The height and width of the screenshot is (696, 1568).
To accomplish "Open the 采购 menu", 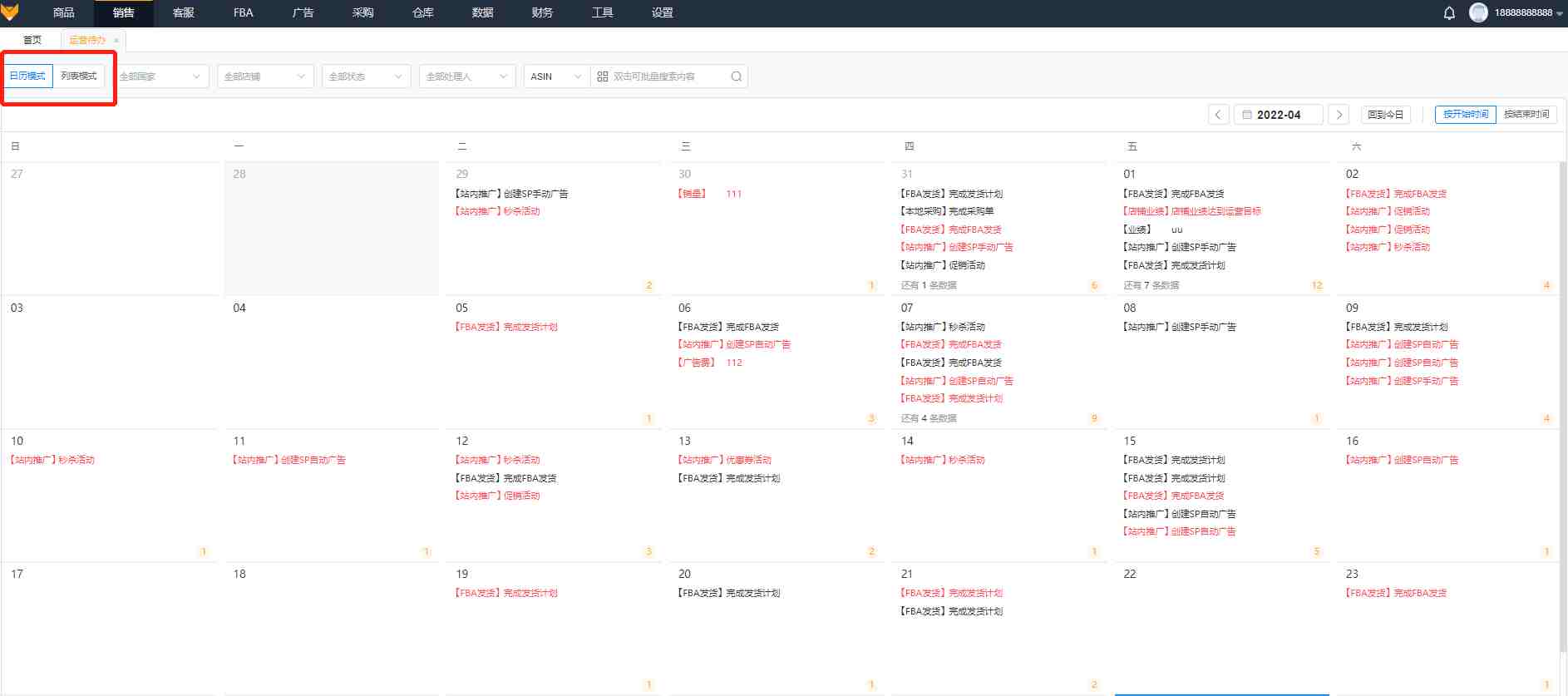I will click(x=363, y=13).
